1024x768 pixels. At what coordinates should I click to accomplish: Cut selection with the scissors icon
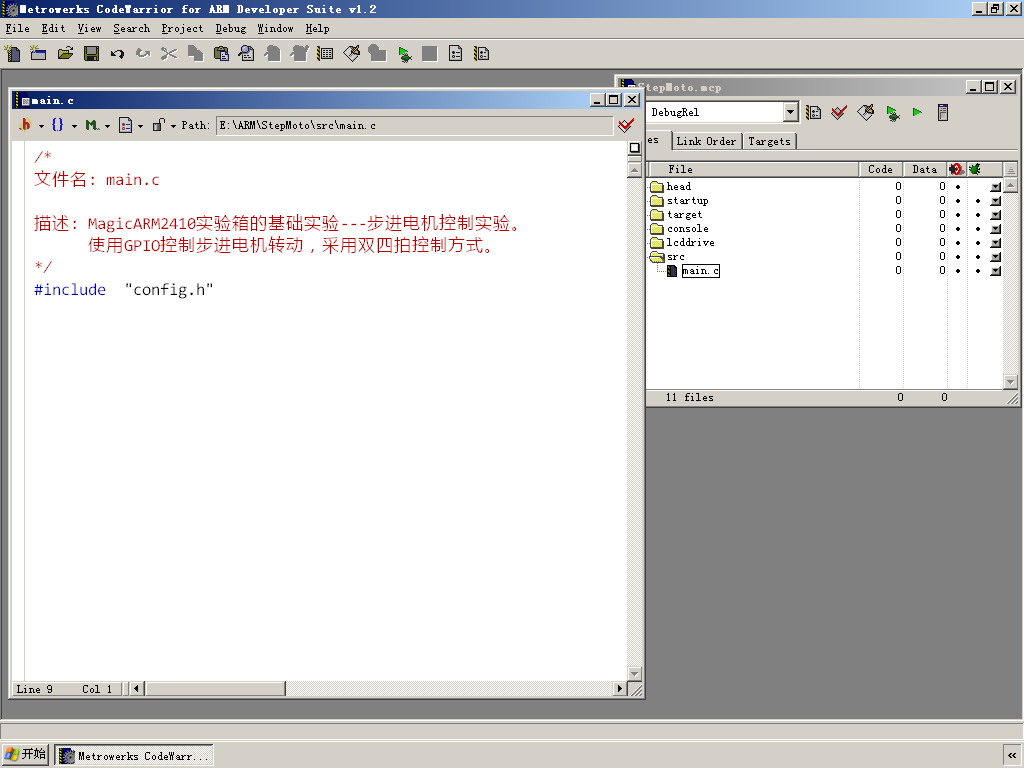[x=168, y=54]
